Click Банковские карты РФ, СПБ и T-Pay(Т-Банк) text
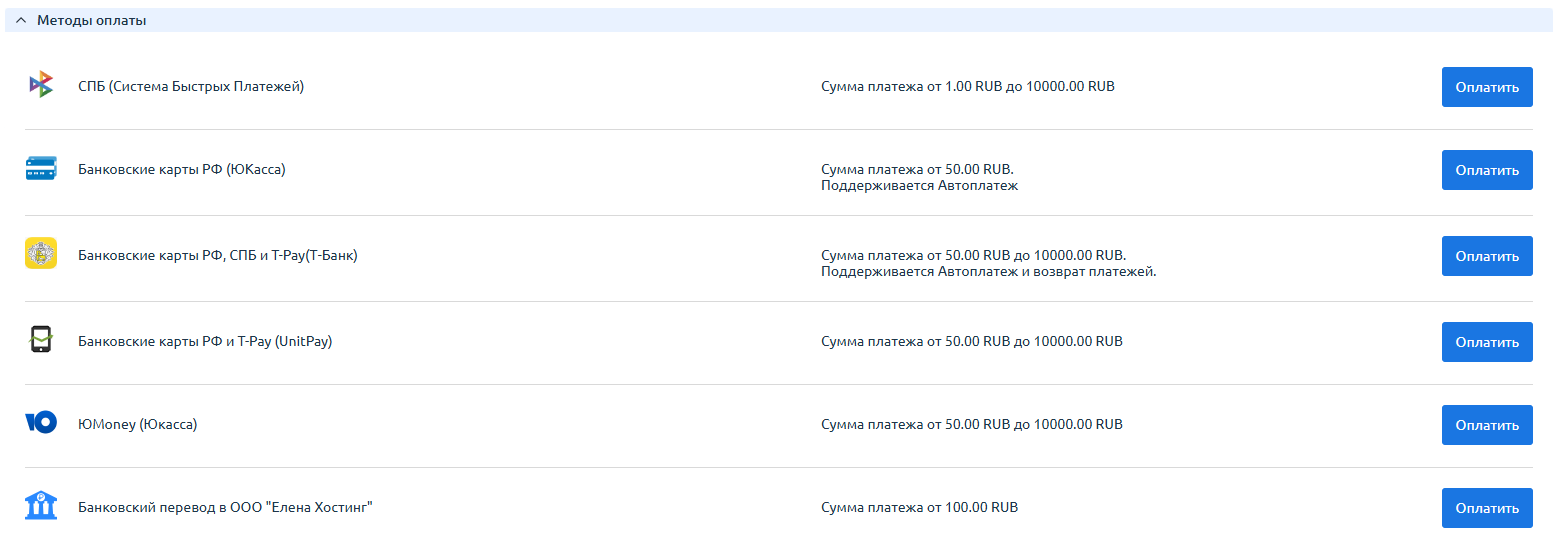This screenshot has width=1568, height=557. (217, 256)
